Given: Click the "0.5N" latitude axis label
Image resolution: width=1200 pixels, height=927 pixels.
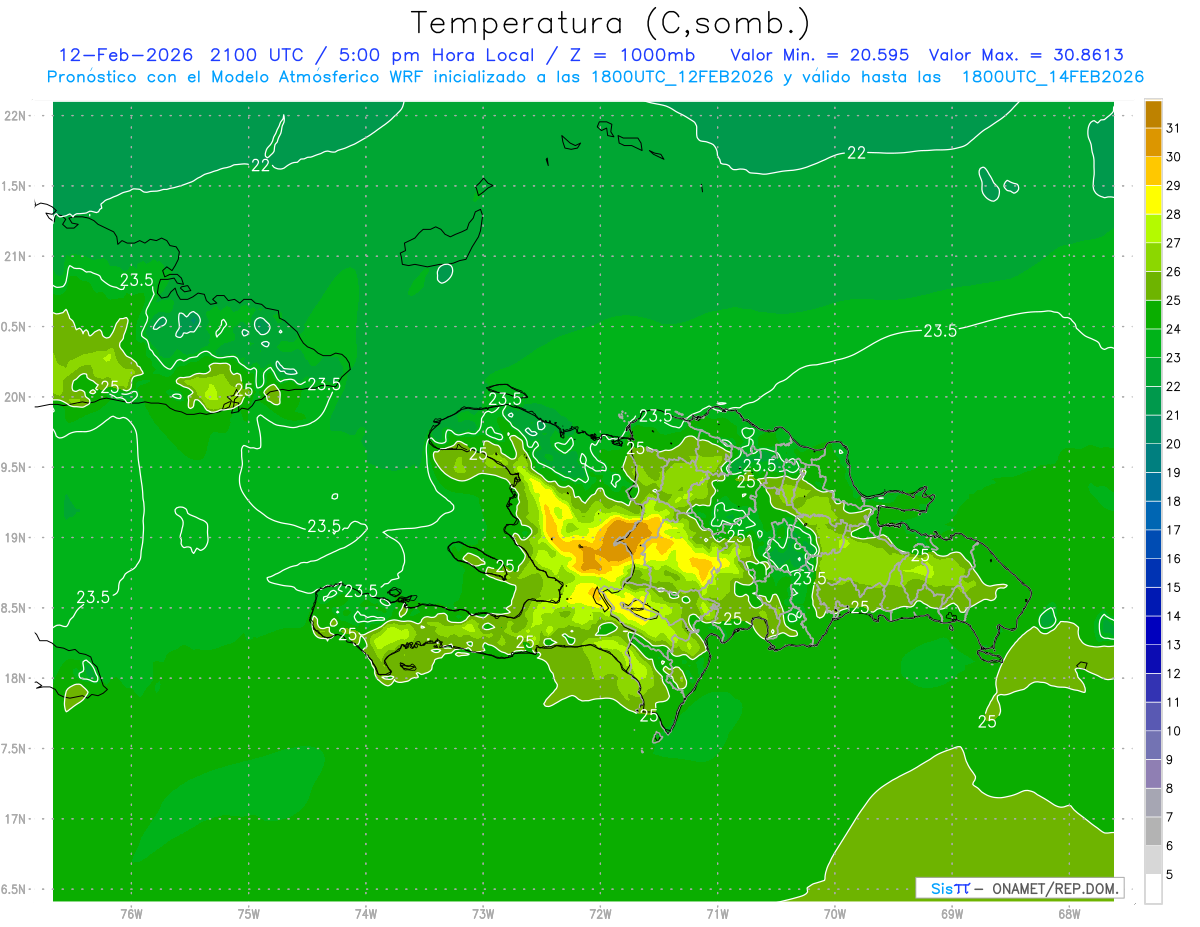Looking at the screenshot, I should click(15, 327).
